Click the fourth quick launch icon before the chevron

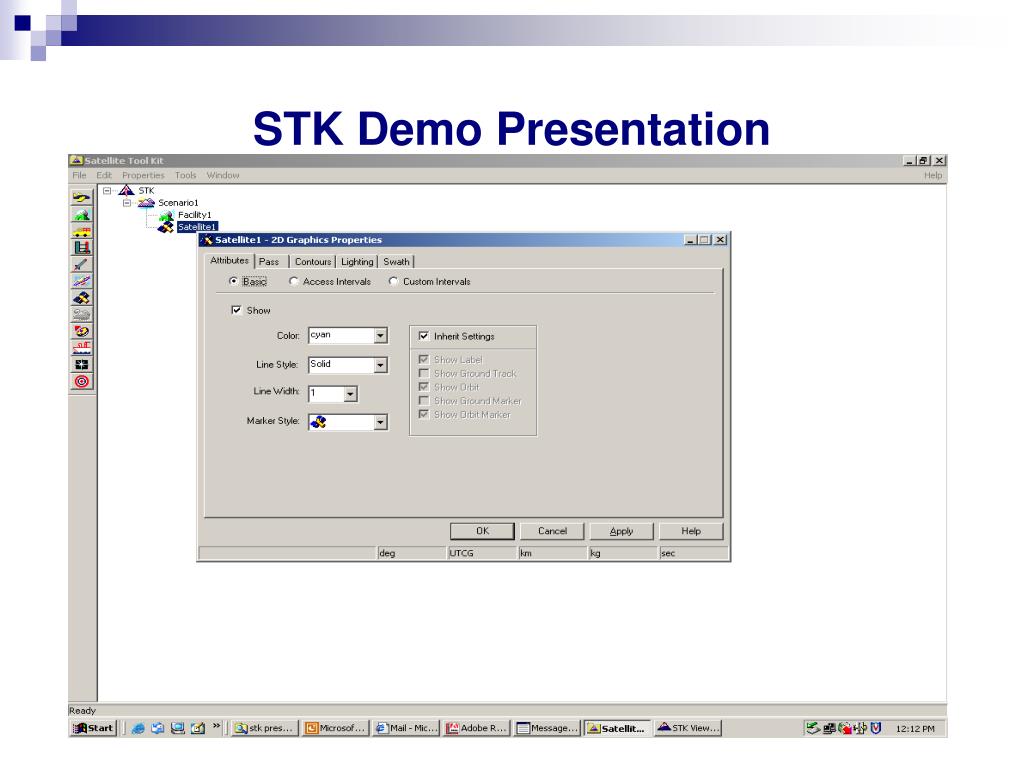197,728
